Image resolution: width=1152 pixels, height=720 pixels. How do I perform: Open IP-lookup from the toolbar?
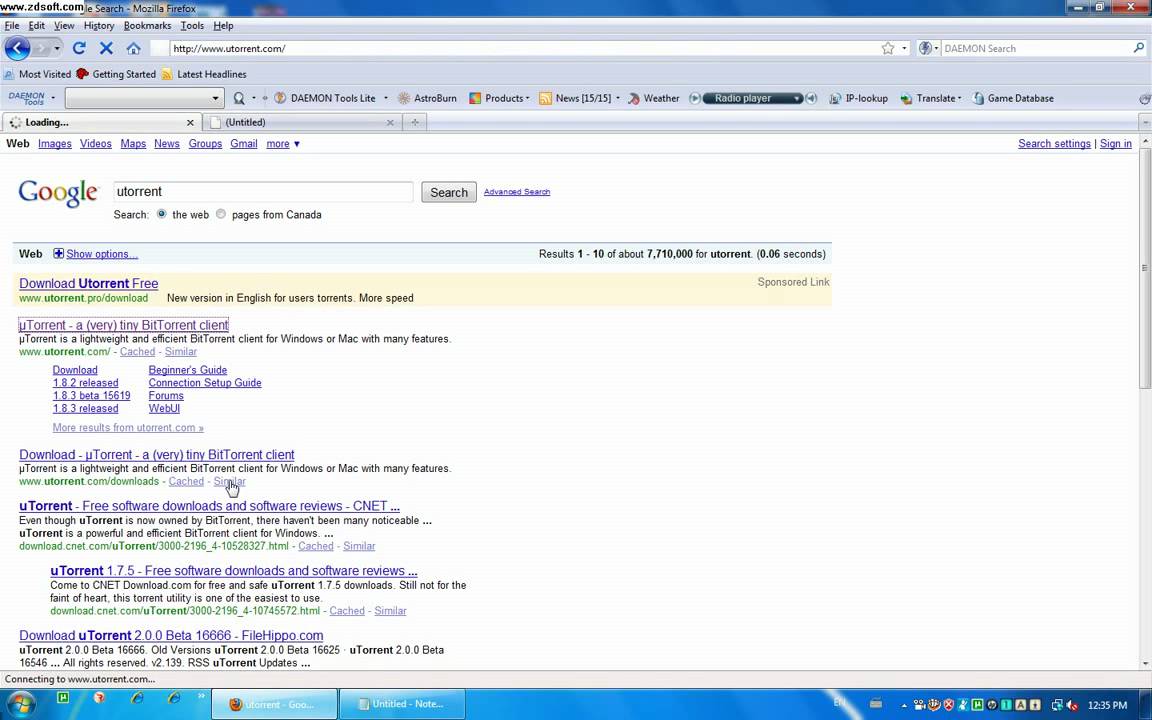[x=858, y=98]
